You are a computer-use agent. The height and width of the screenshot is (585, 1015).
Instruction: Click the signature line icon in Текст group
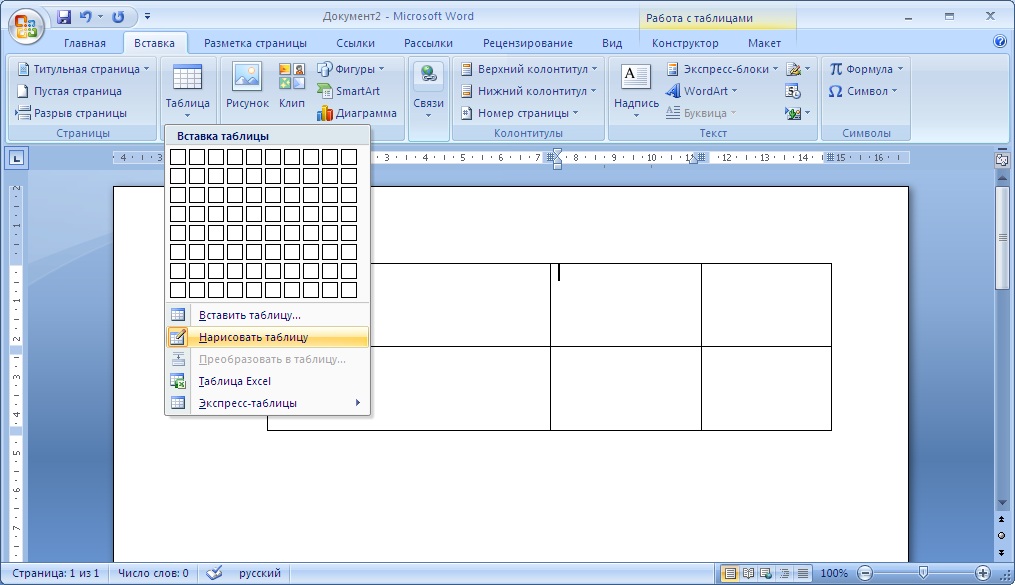tap(798, 69)
